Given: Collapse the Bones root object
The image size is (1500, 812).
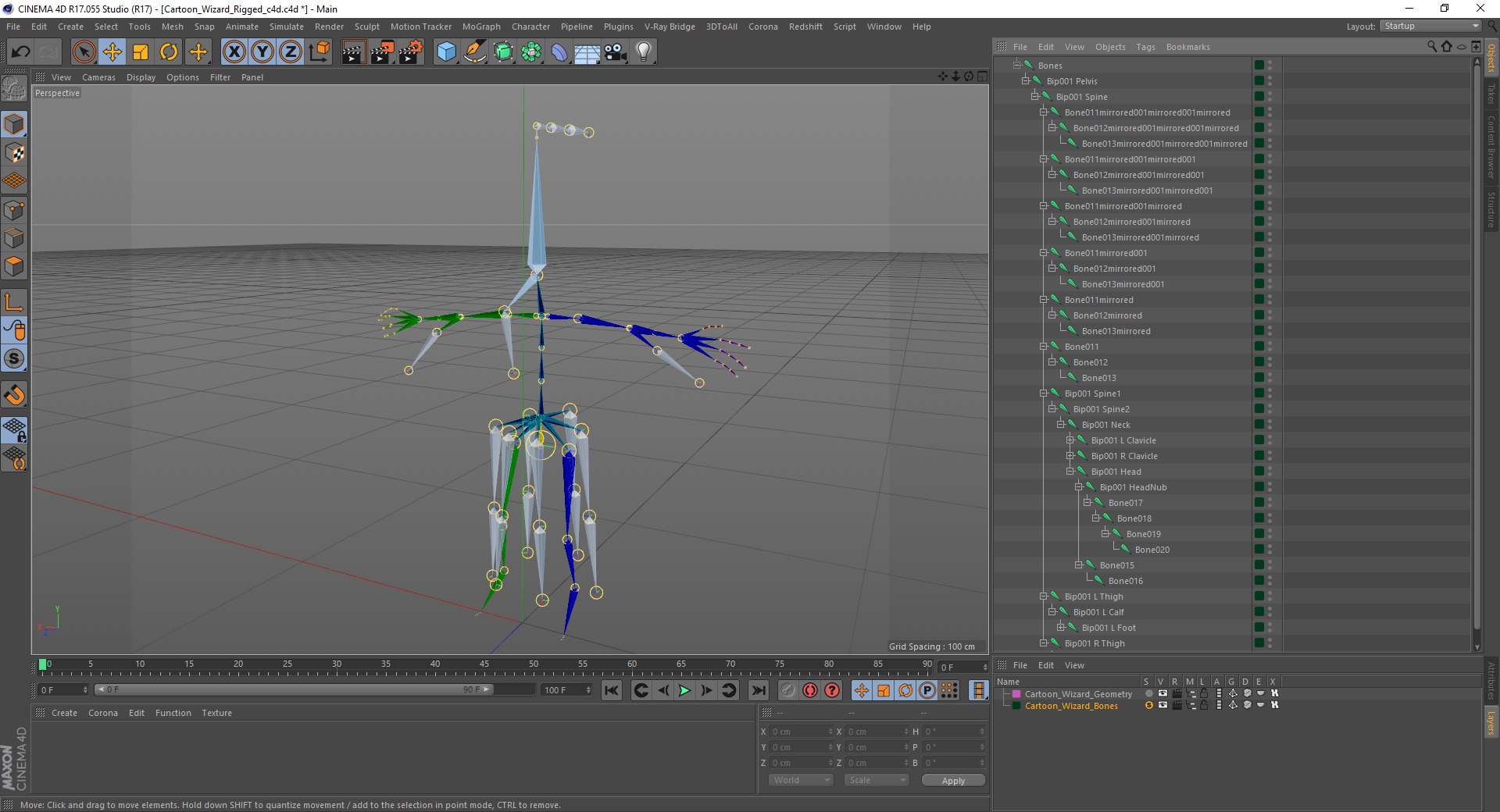Looking at the screenshot, I should (1016, 65).
